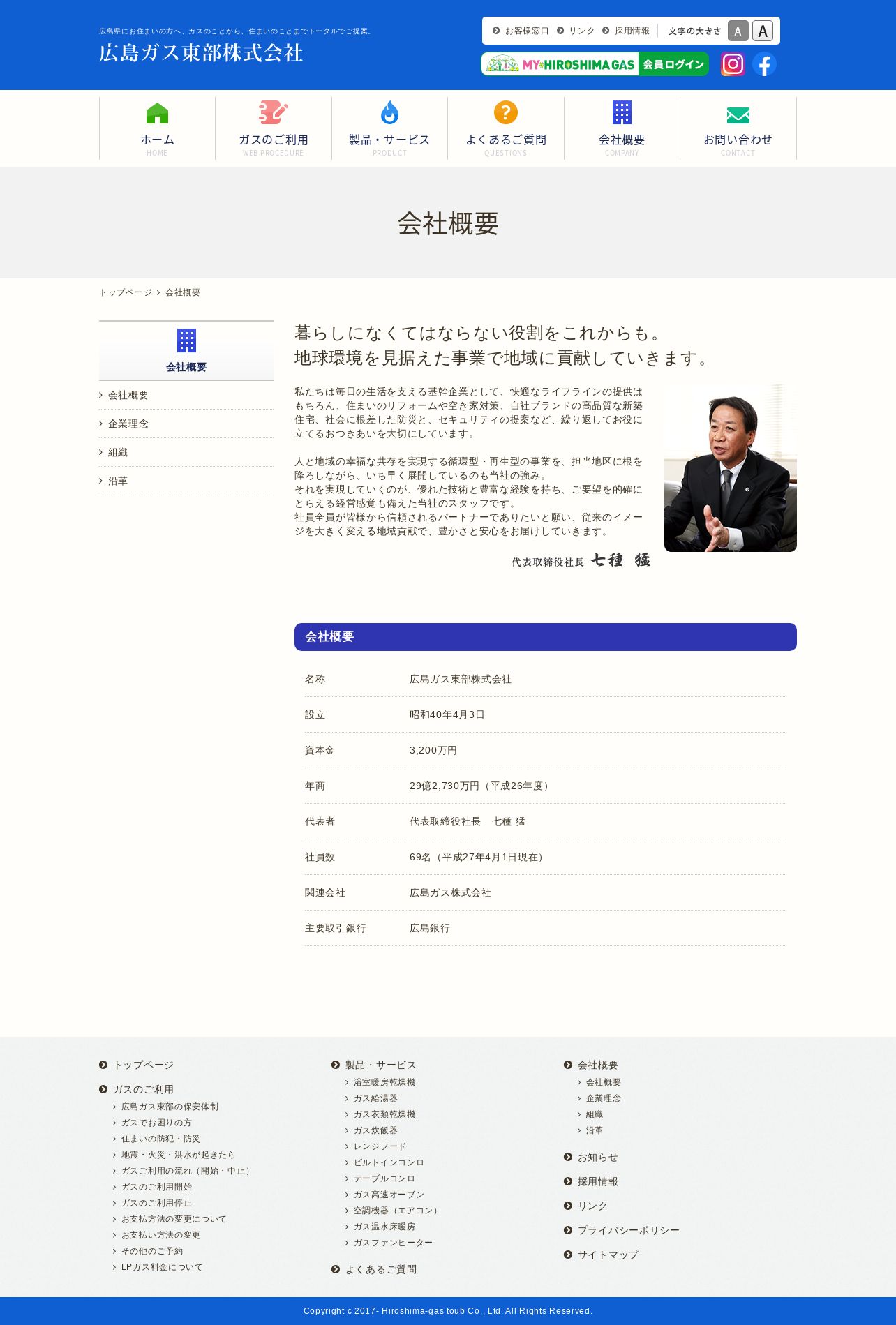Click the 広島ガス東部株式会社 header logo
Image resolution: width=896 pixels, height=1325 pixels.
click(x=201, y=53)
